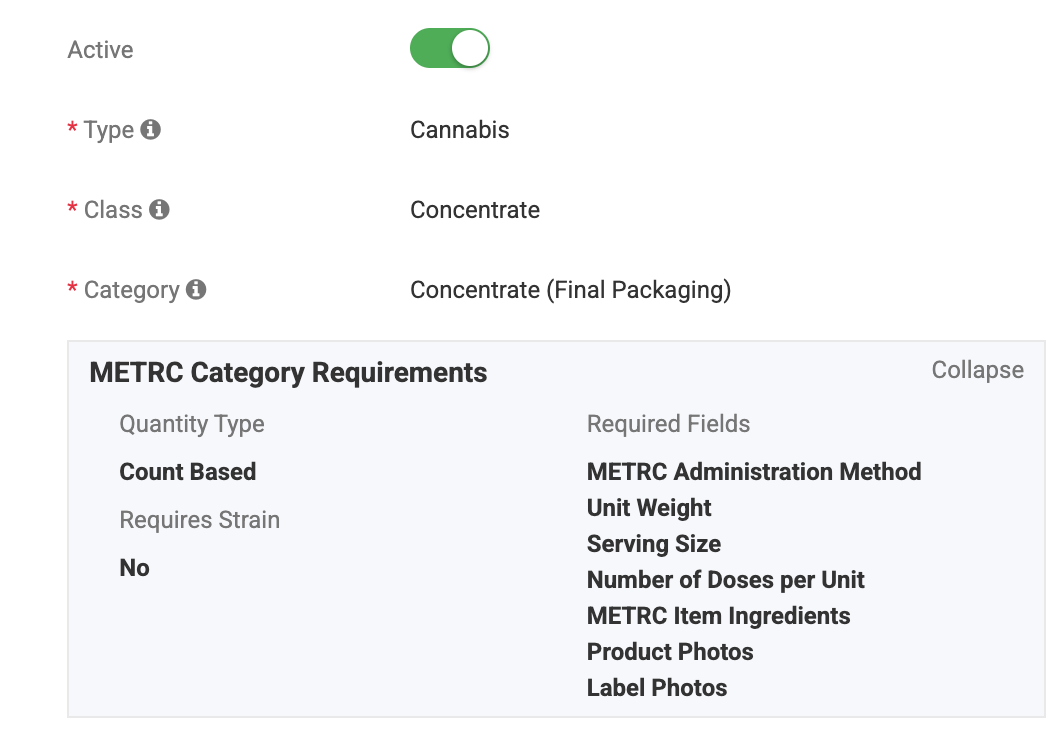The image size is (1058, 732).
Task: Click the Requires Strain label
Action: point(200,520)
